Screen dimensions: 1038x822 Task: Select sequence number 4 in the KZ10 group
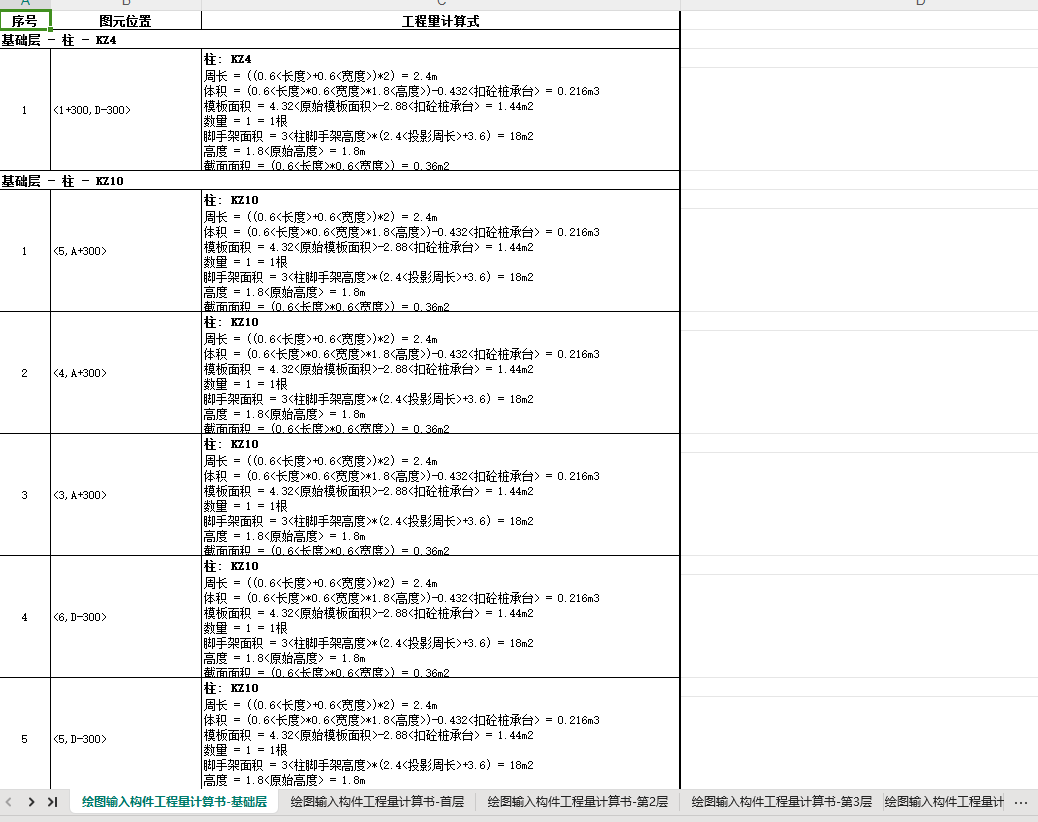[x=25, y=617]
